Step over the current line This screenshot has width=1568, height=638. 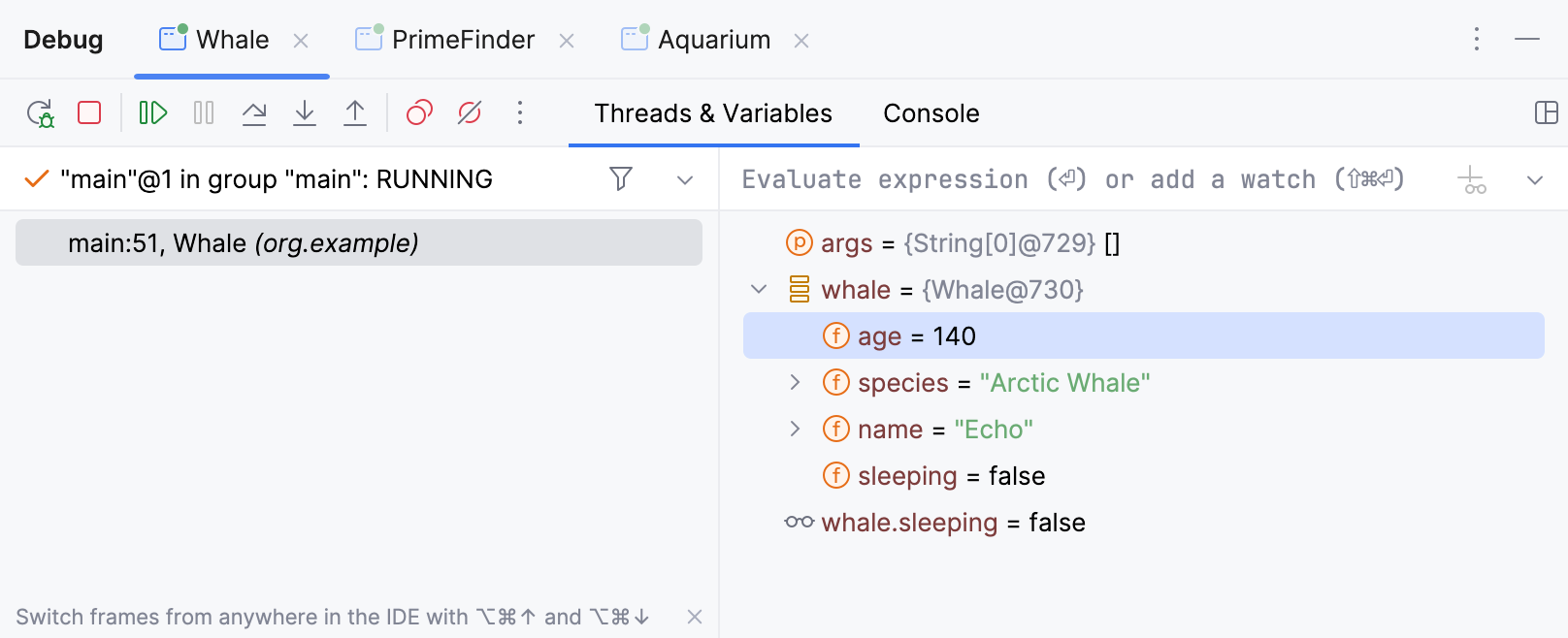[255, 113]
